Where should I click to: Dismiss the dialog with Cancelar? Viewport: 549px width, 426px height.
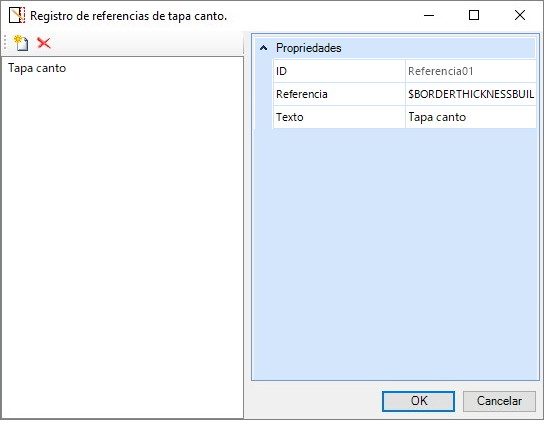click(499, 401)
